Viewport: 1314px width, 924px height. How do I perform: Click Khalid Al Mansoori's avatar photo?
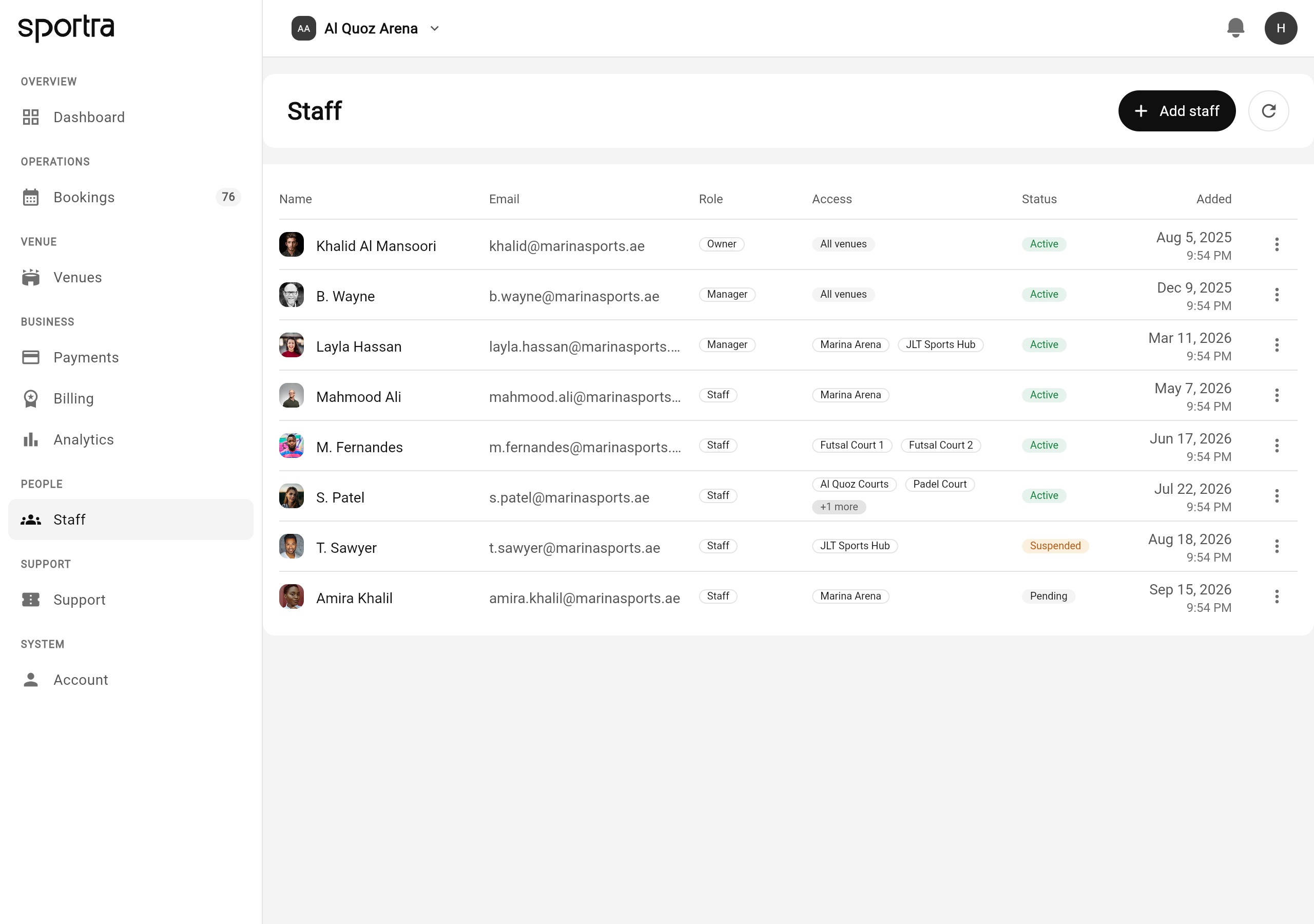[292, 244]
